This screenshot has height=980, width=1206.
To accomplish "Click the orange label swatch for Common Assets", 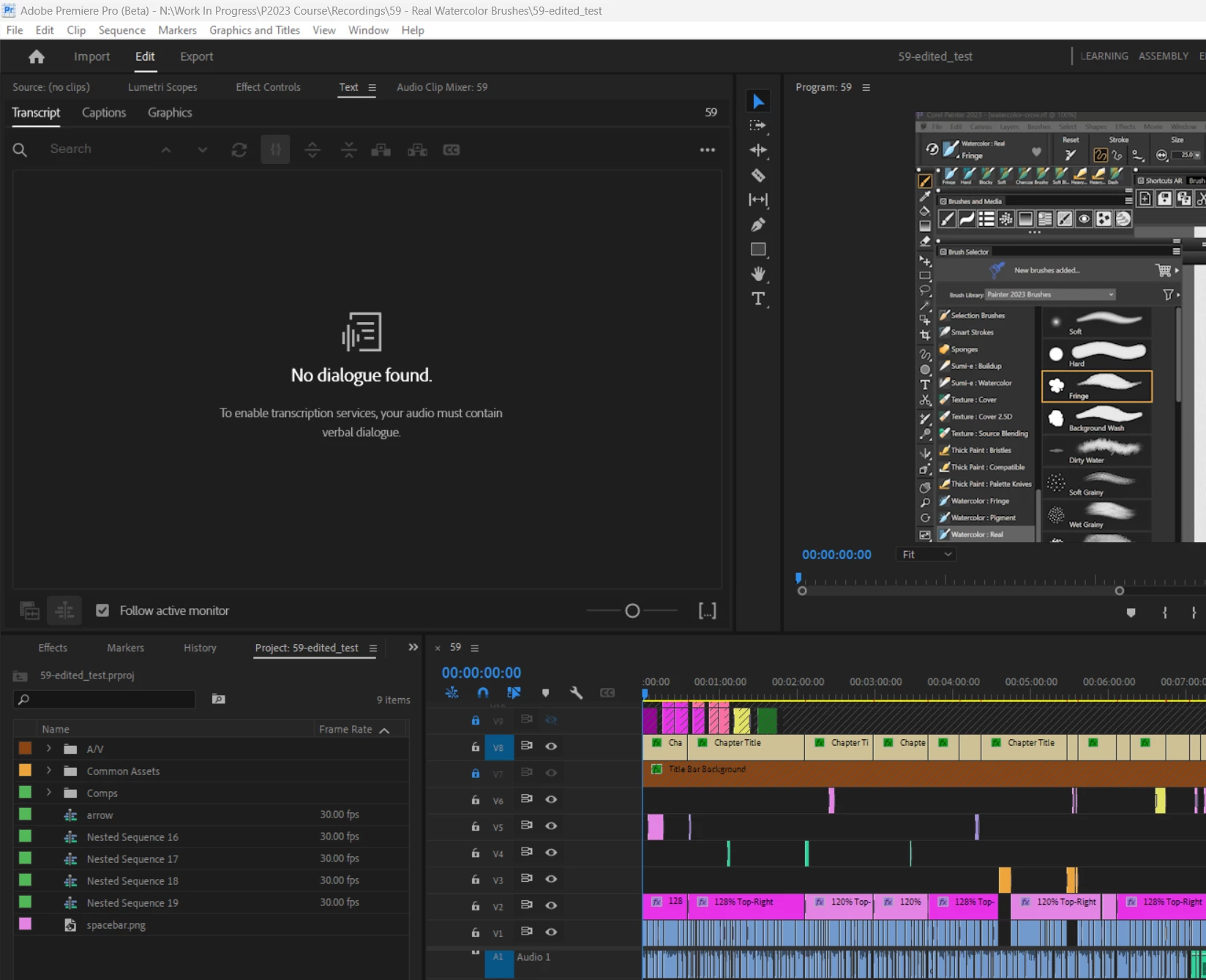I will click(25, 770).
